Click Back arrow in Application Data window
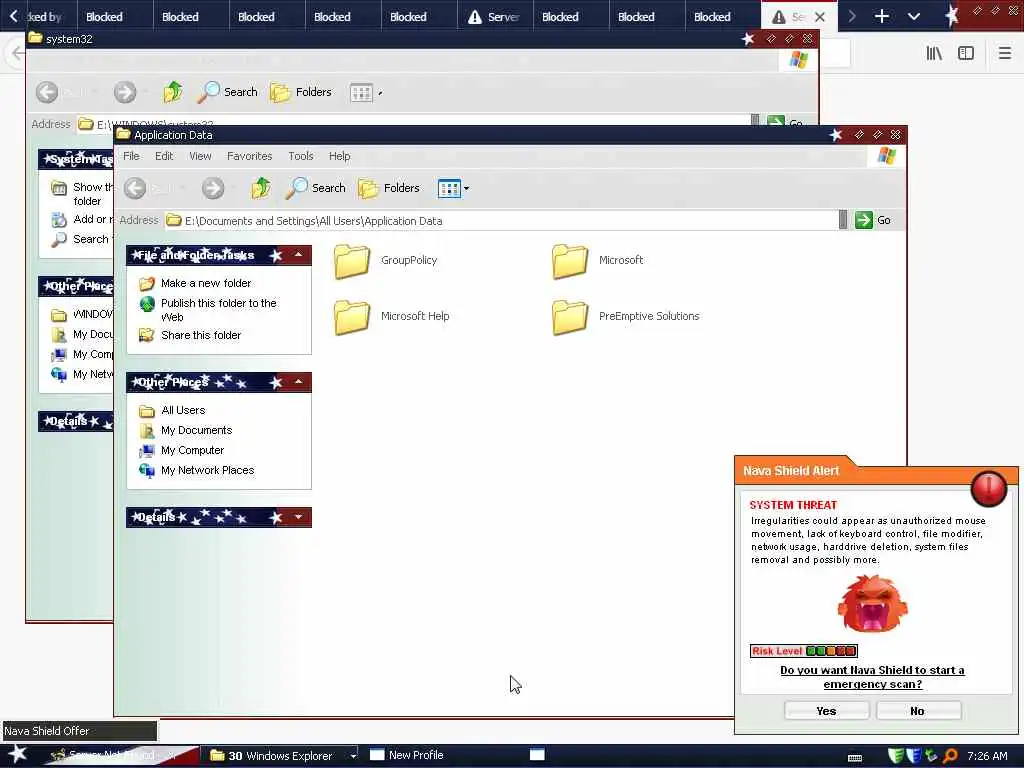The height and width of the screenshot is (768, 1024). pyautogui.click(x=135, y=188)
